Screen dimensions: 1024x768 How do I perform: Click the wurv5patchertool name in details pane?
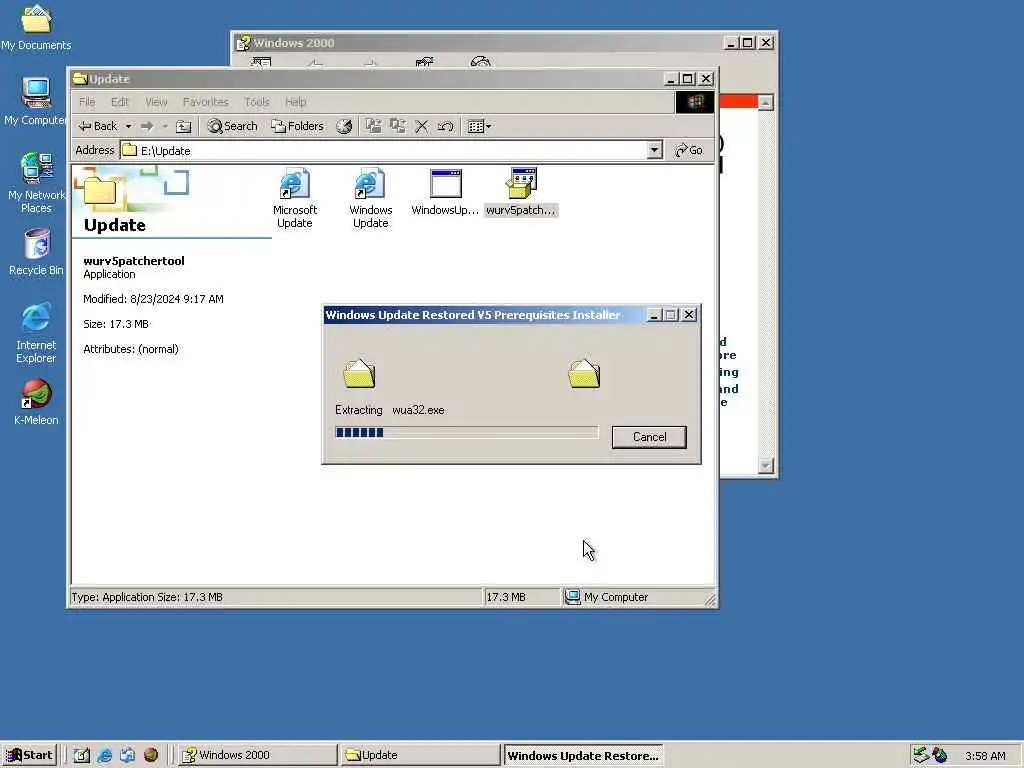(x=134, y=261)
